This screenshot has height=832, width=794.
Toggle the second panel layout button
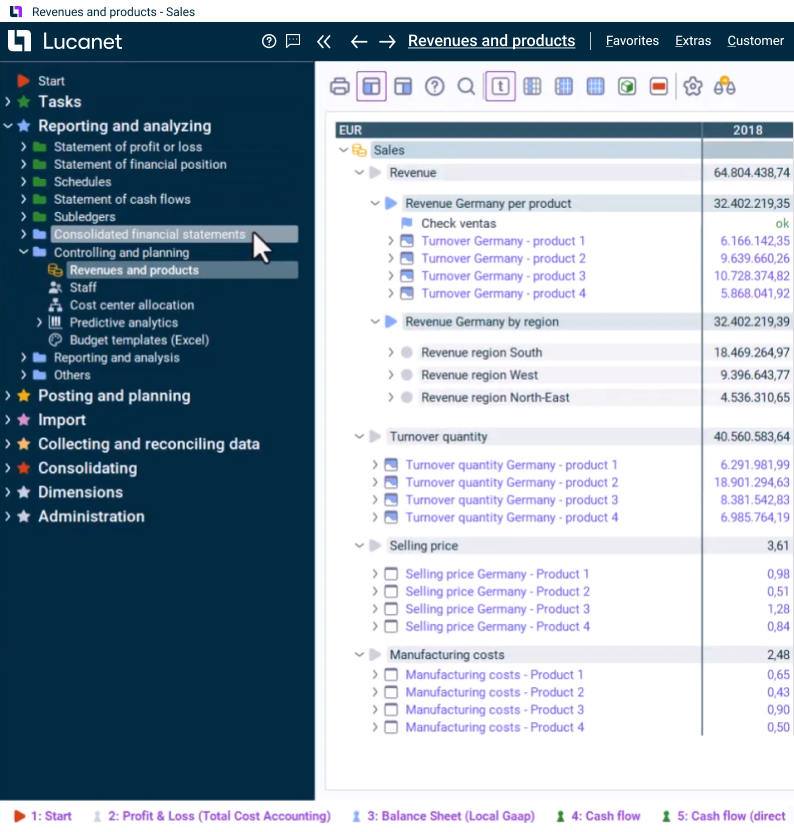click(403, 86)
